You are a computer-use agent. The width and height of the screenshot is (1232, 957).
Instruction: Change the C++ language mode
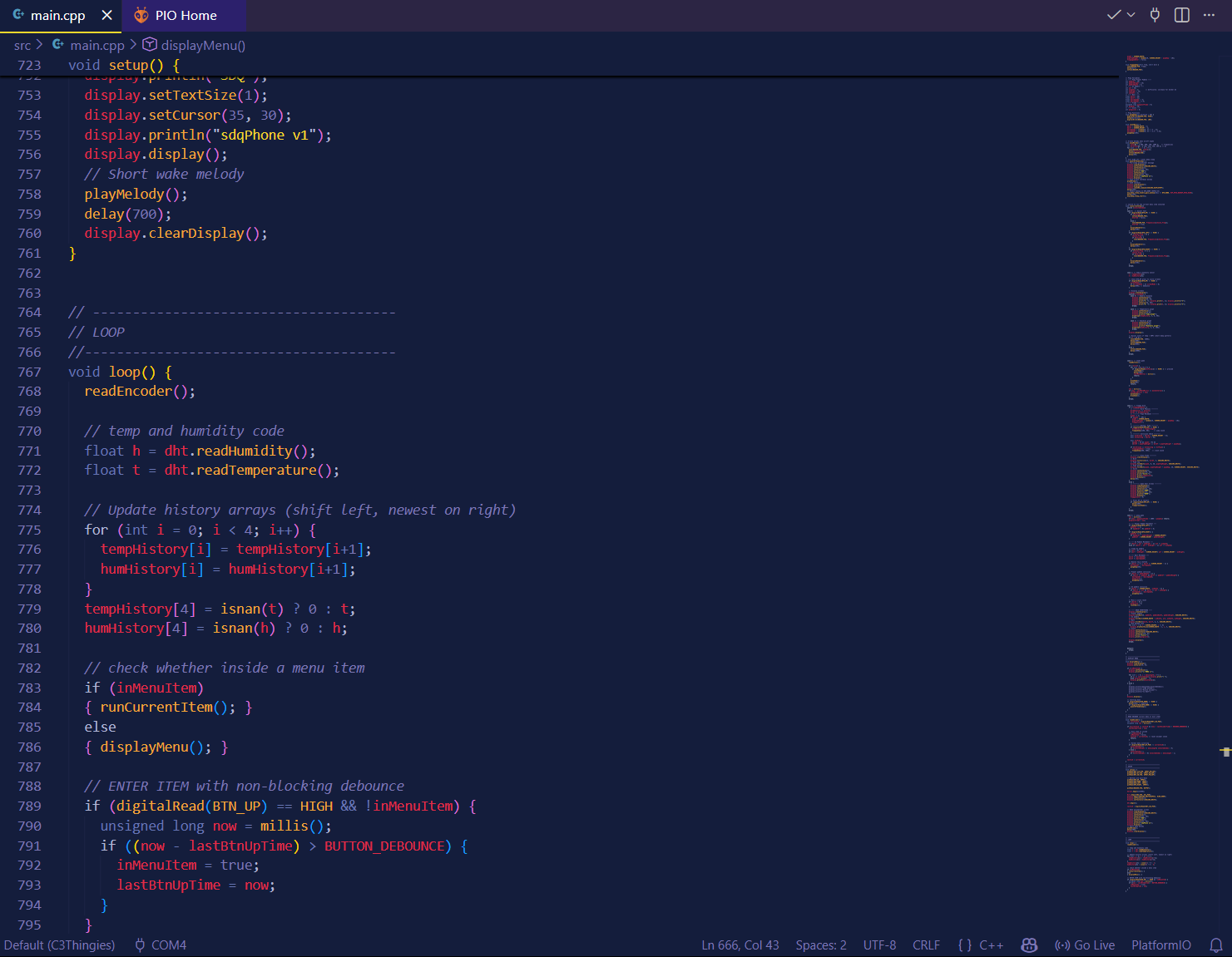[x=991, y=945]
